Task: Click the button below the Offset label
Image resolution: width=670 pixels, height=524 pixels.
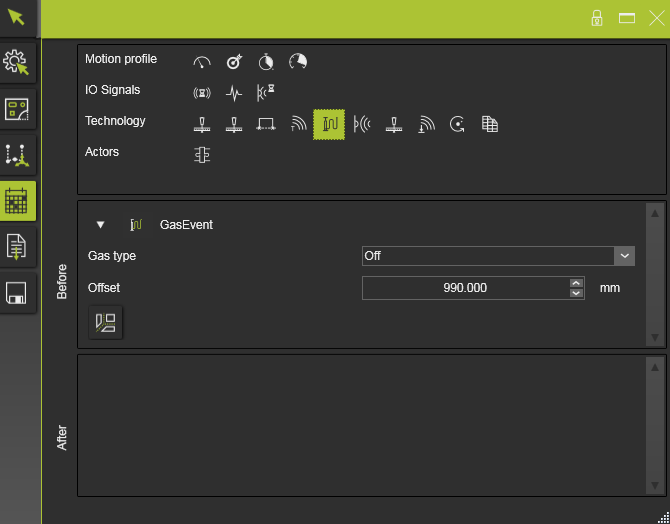Action: coord(105,322)
